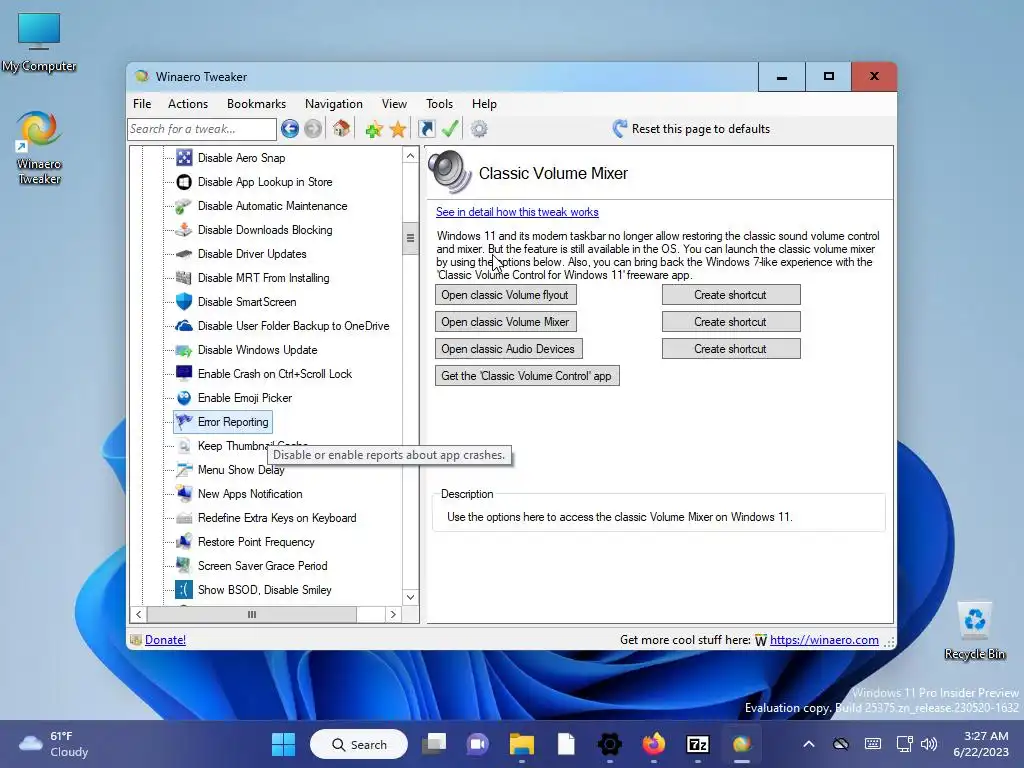Open taskbar Search box
The height and width of the screenshot is (768, 1024).
pos(359,744)
